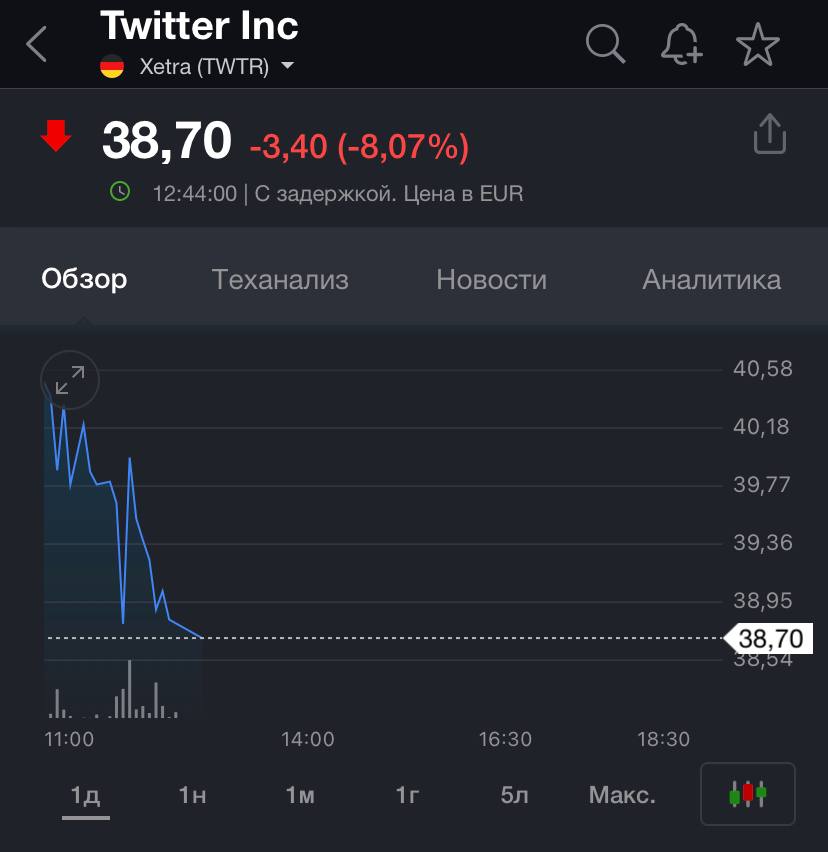
Task: Add Twitter Inc to favorites with the star
Action: (x=757, y=45)
